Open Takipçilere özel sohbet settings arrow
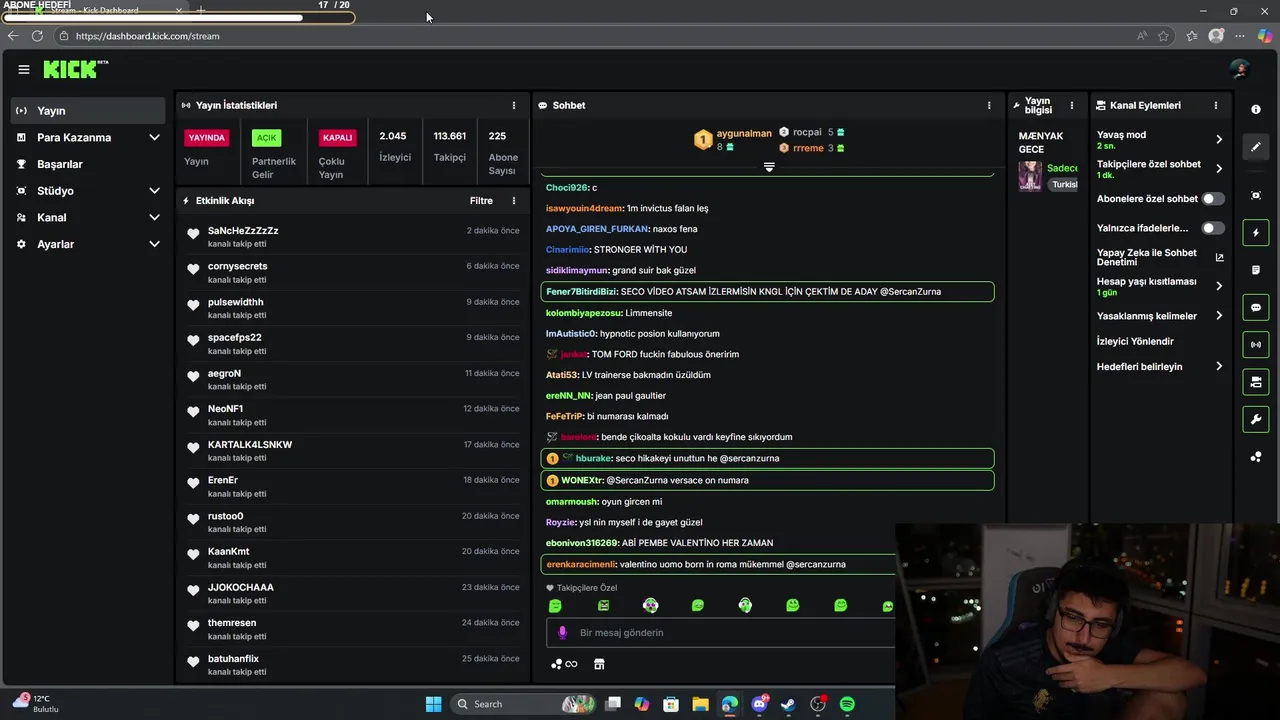This screenshot has height=720, width=1280. (1219, 168)
